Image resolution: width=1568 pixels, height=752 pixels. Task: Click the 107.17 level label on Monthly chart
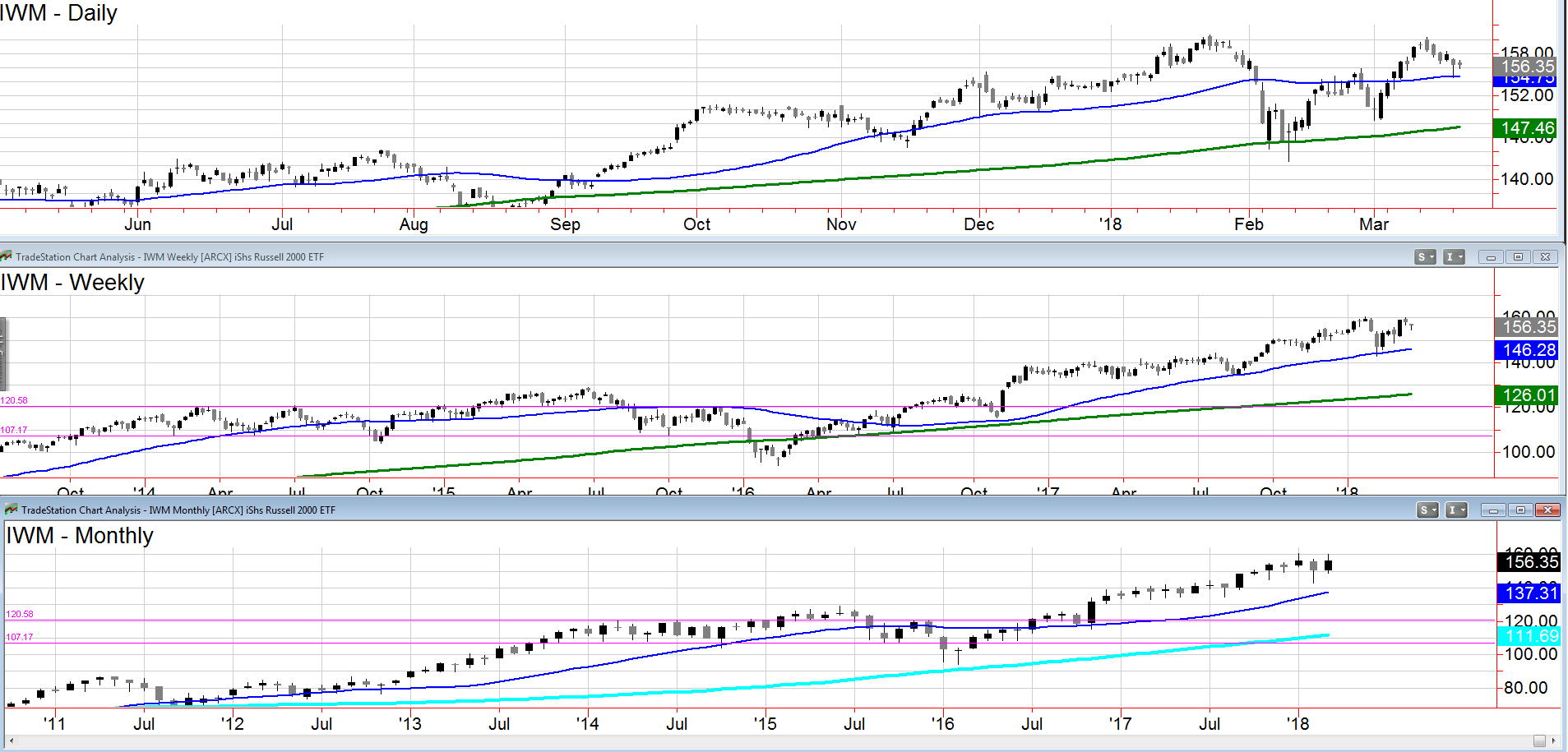pos(20,638)
